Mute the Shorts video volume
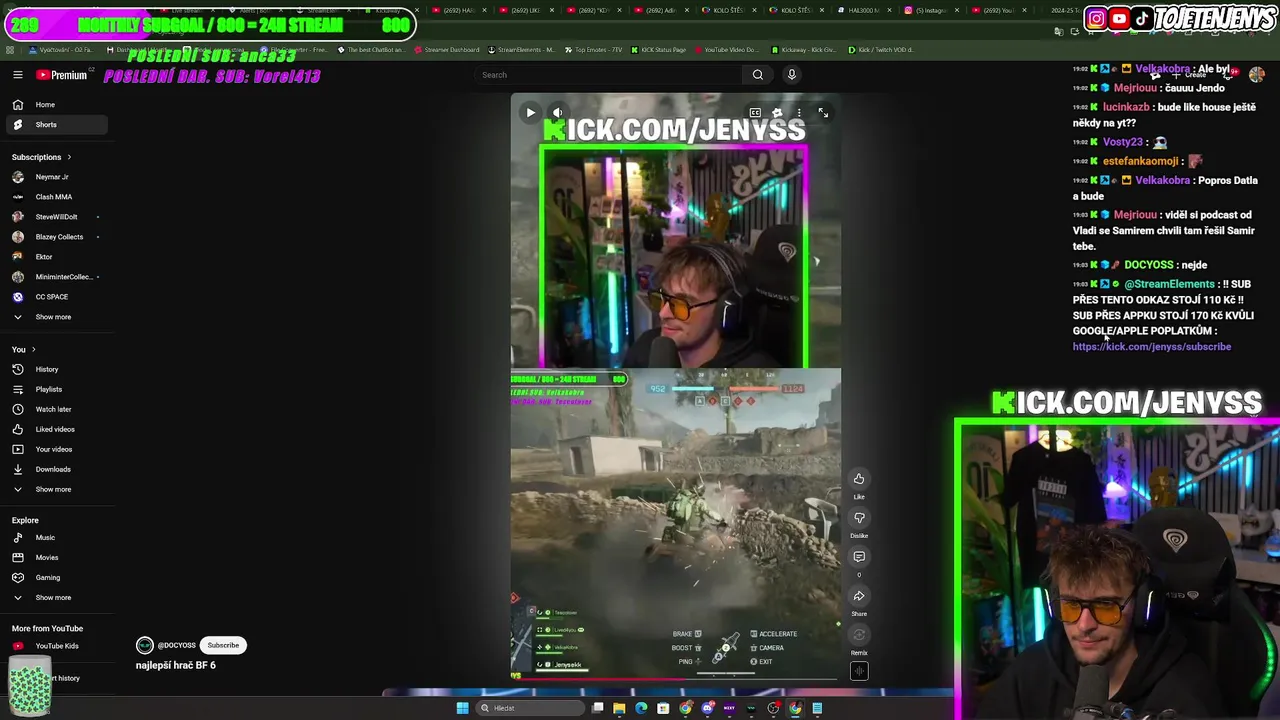 pyautogui.click(x=557, y=113)
